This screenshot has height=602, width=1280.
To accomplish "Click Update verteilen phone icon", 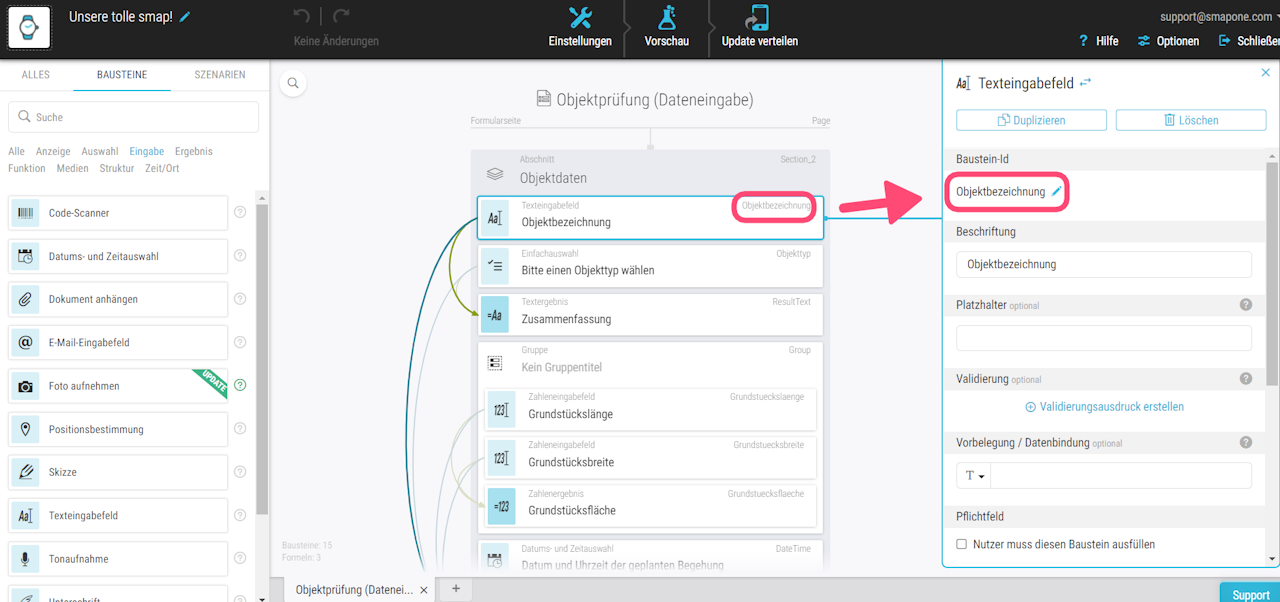I will (x=758, y=17).
